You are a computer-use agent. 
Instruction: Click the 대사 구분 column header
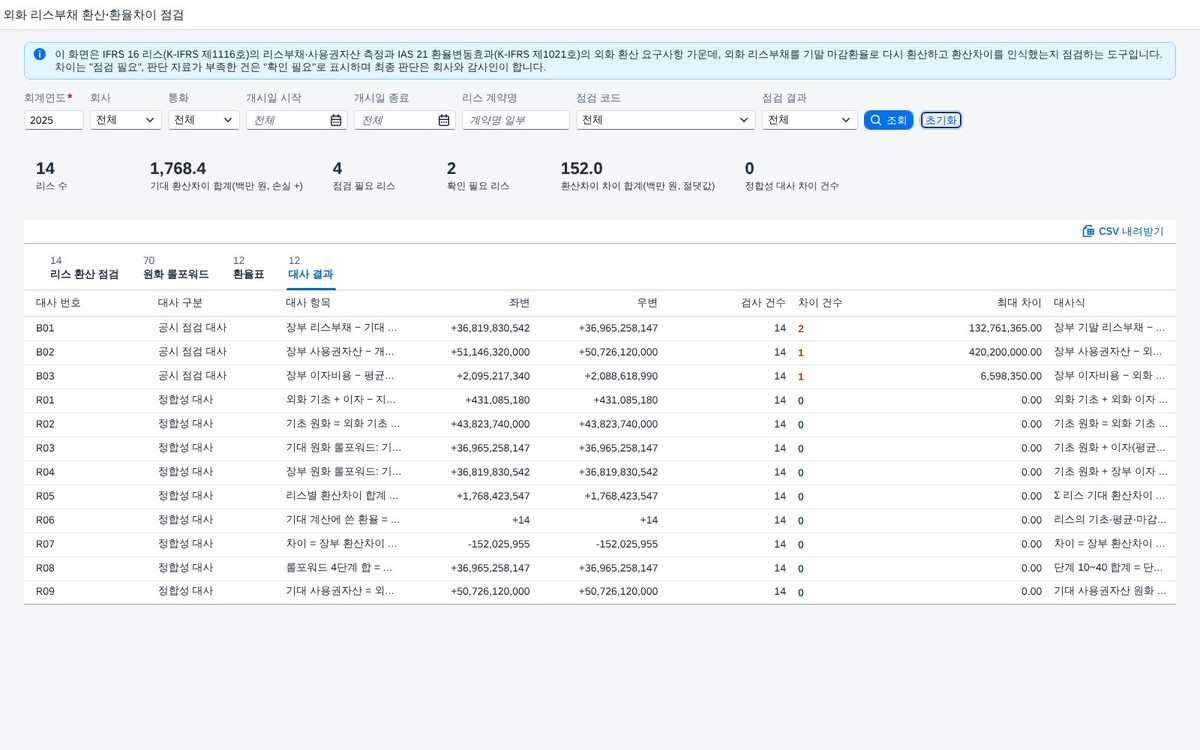click(180, 303)
